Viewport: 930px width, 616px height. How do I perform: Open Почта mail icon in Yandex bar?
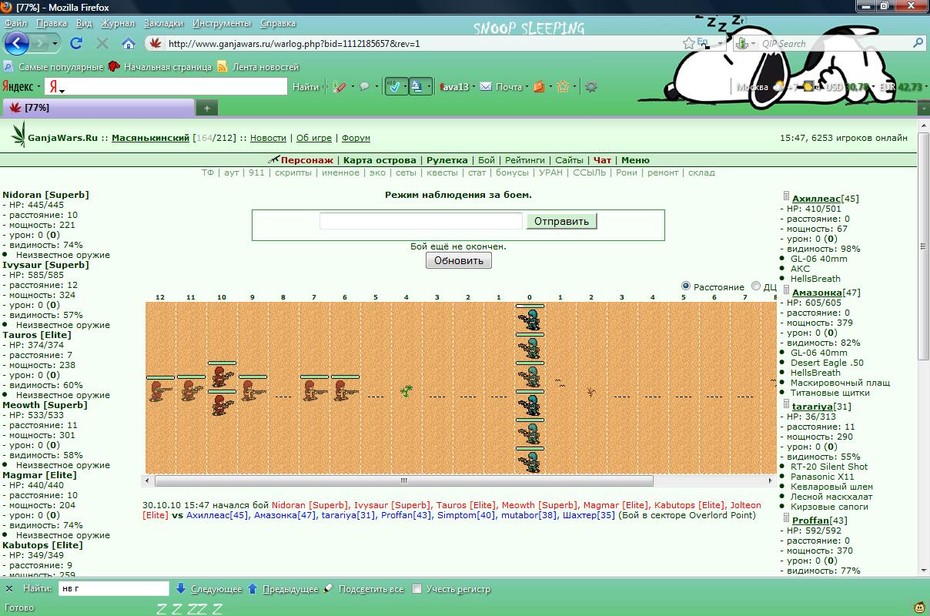pyautogui.click(x=503, y=87)
